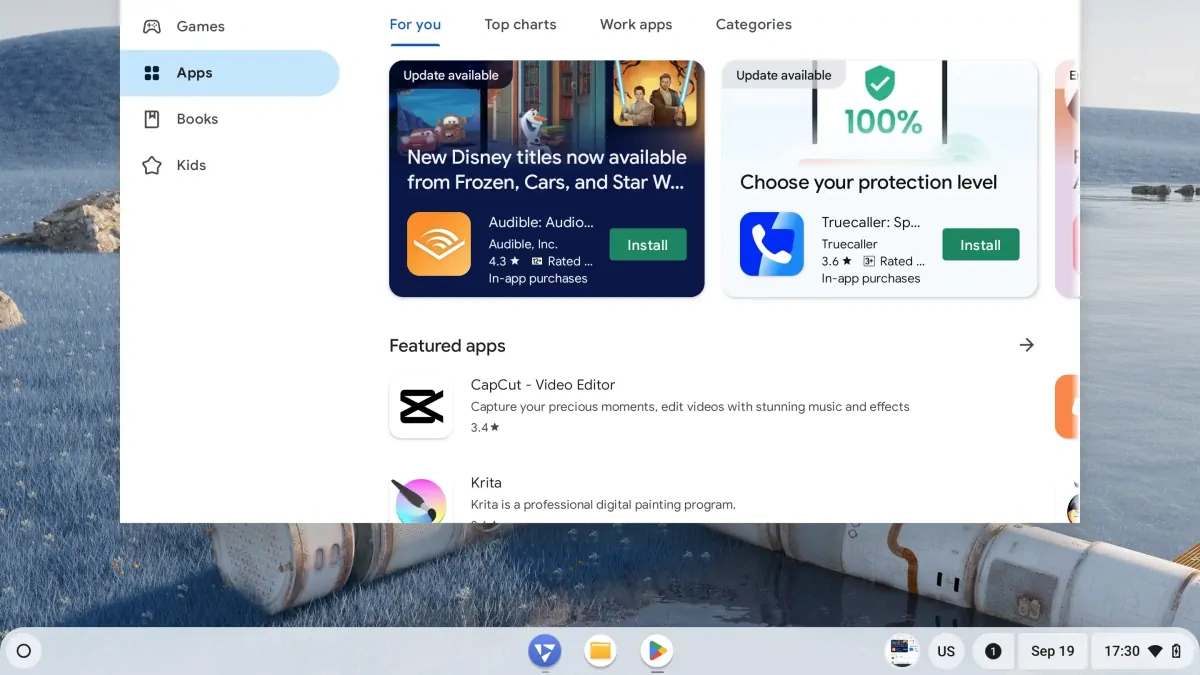The height and width of the screenshot is (675, 1200).
Task: Expand Featured apps with the arrow
Action: point(1026,345)
